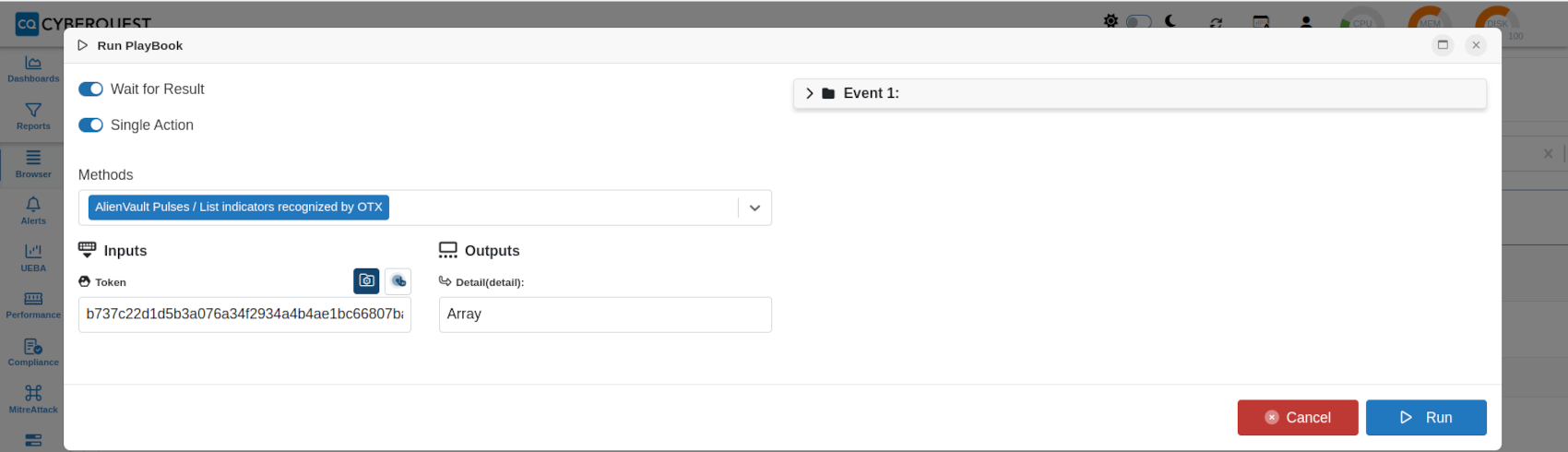Click the Run button
The image size is (1568, 452).
click(1426, 418)
